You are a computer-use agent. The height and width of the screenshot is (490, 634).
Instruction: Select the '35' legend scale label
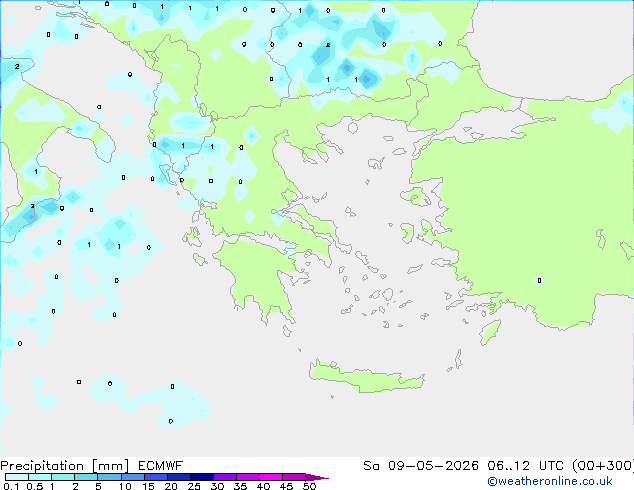click(240, 486)
